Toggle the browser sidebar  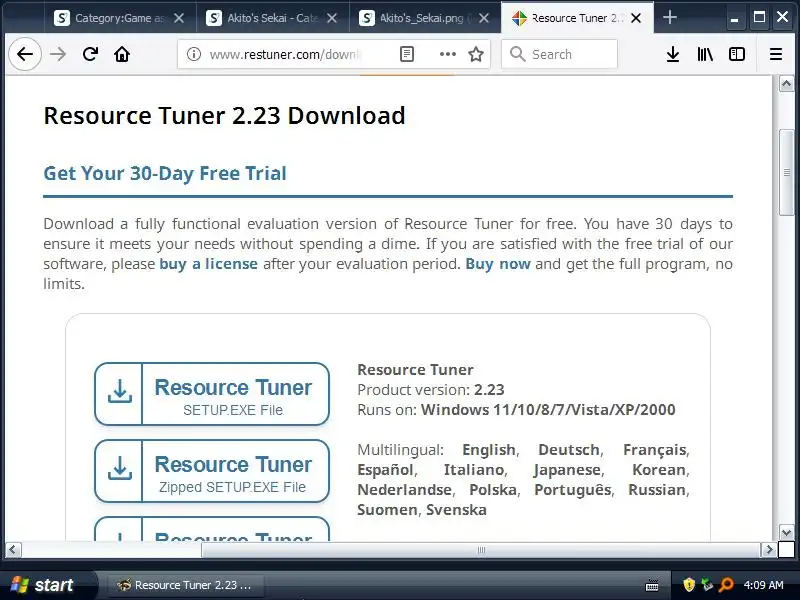(x=737, y=54)
